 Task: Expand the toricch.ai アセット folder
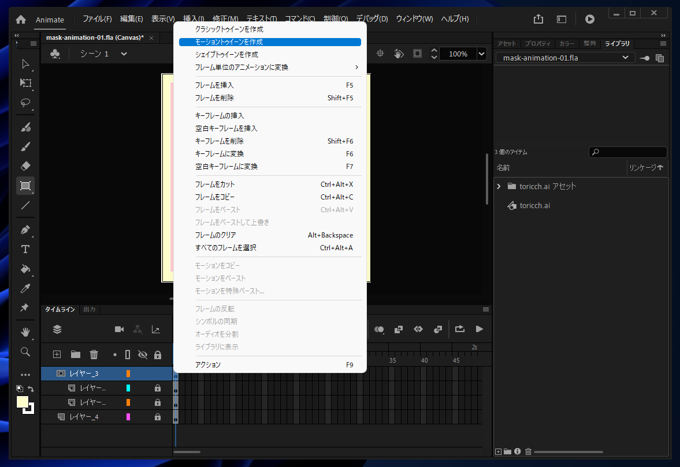tap(499, 186)
